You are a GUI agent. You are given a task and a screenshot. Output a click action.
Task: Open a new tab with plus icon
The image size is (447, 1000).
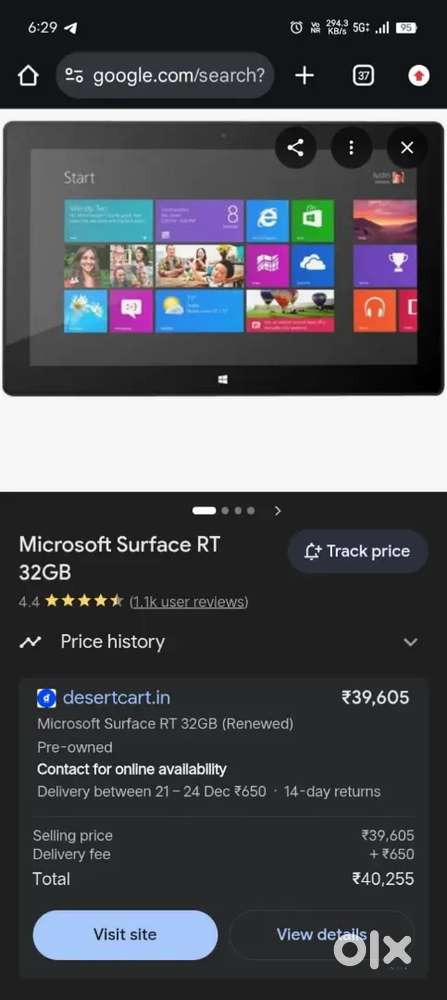304,76
